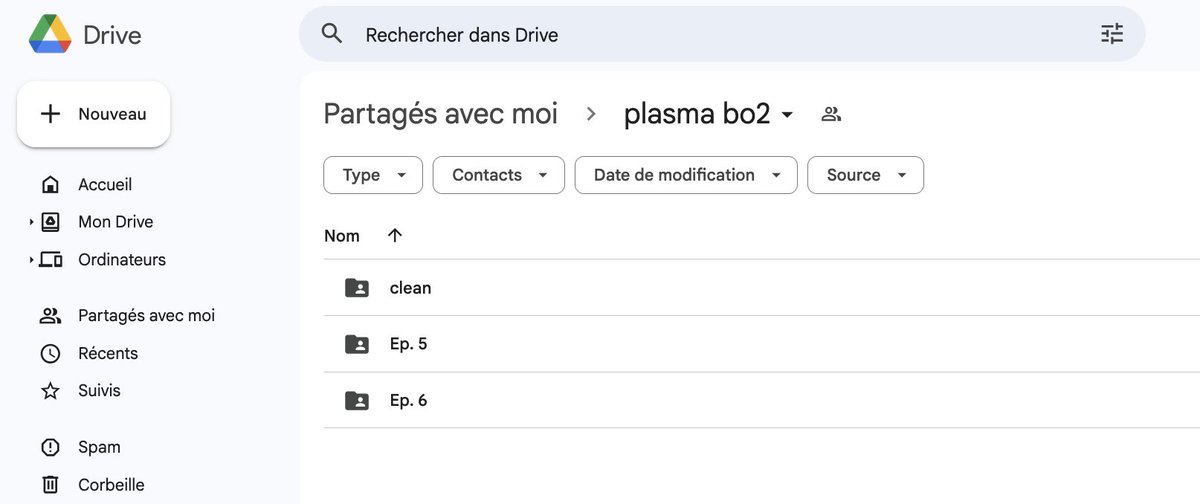Click the search magnifier icon
This screenshot has width=1200, height=504.
point(332,34)
